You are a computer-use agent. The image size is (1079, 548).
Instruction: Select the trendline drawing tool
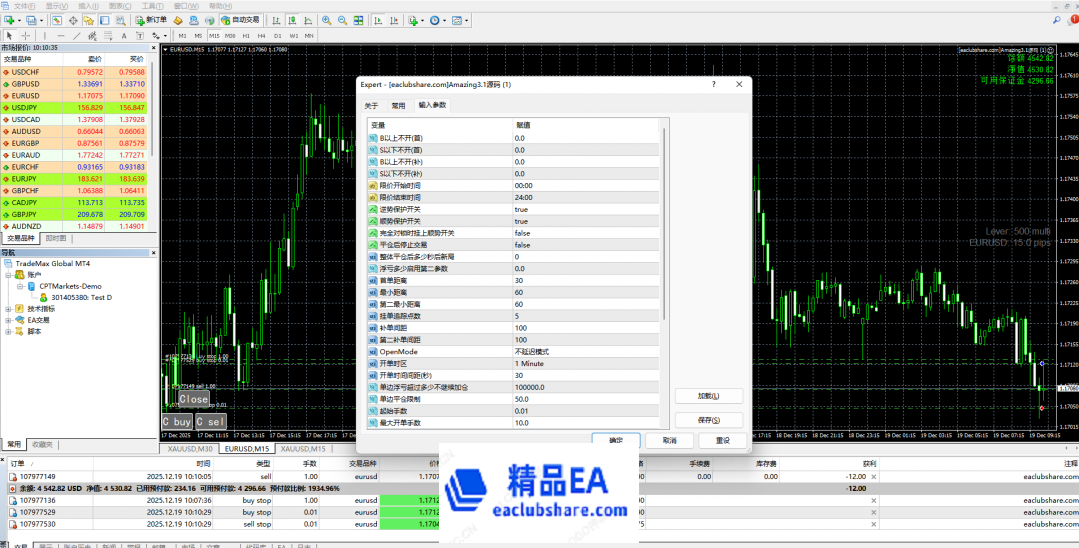point(75,35)
